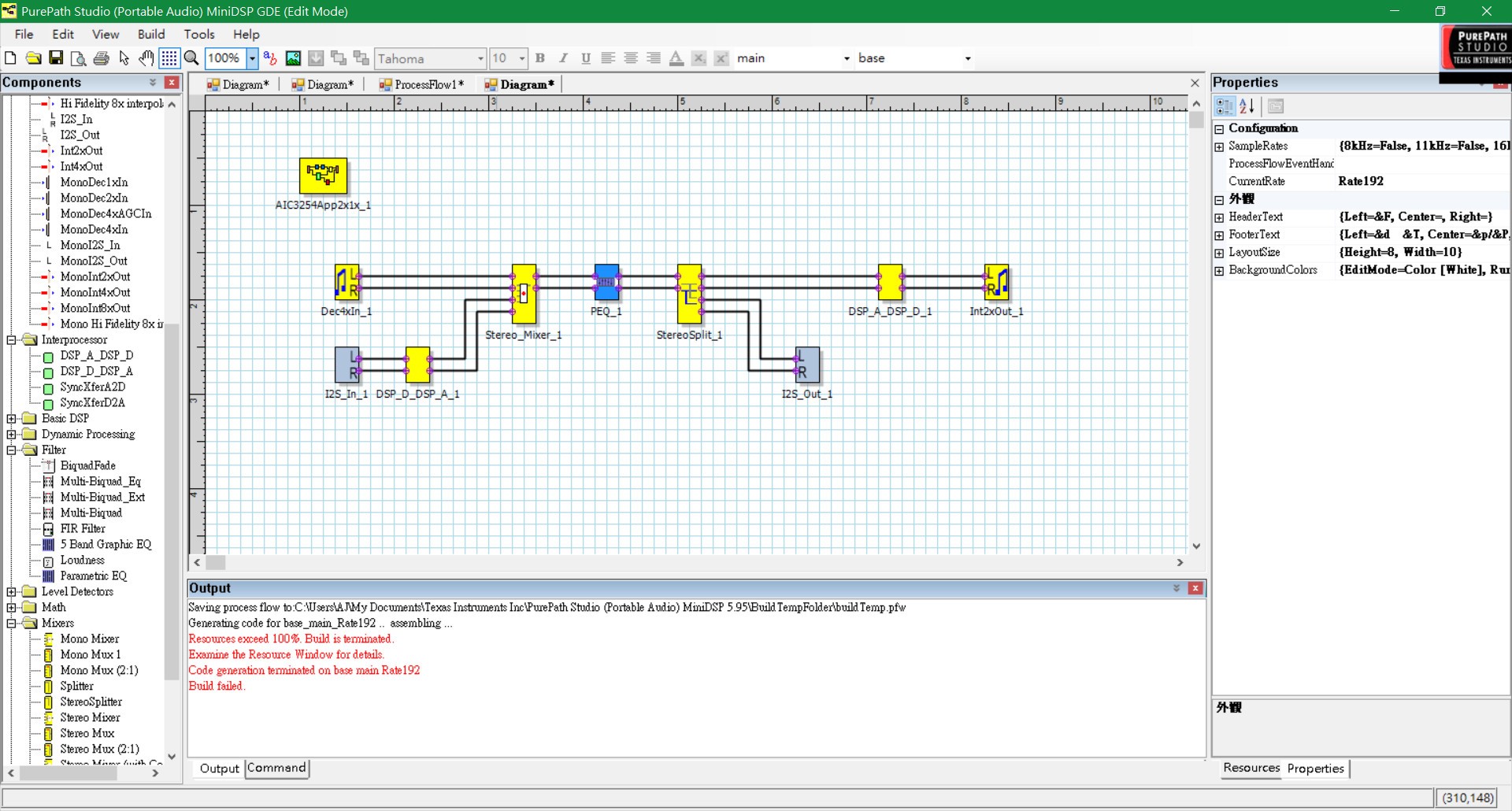Select the StereoSplit_1 block
Viewport: 1512px width, 811px height.
(689, 294)
